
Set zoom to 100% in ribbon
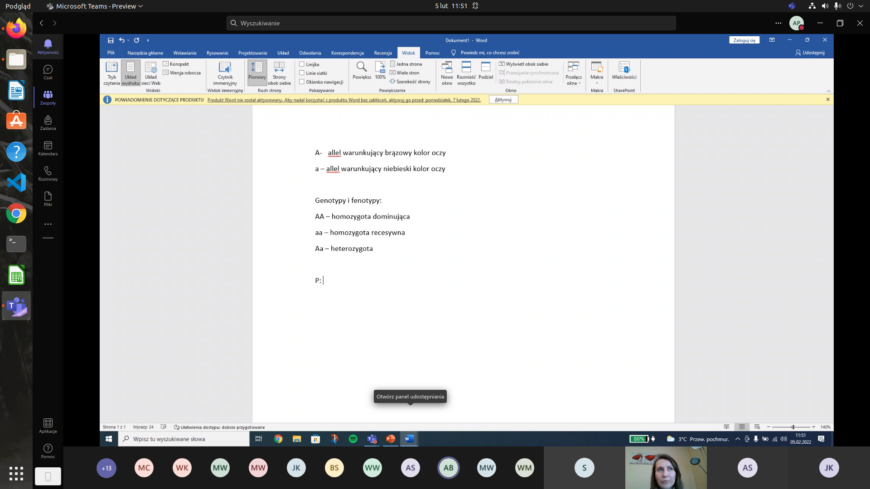click(380, 70)
